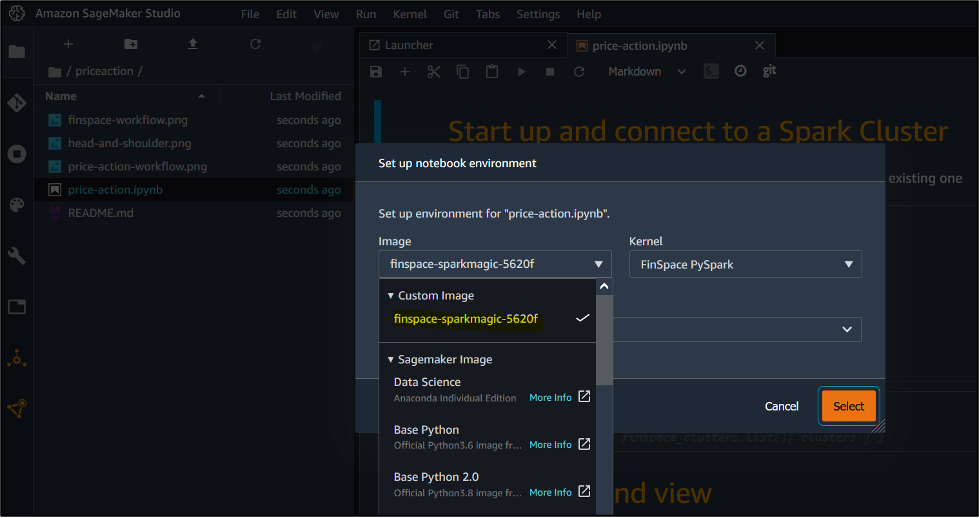Insert a cell with notebook plus icon
This screenshot has height=518, width=979.
click(405, 72)
